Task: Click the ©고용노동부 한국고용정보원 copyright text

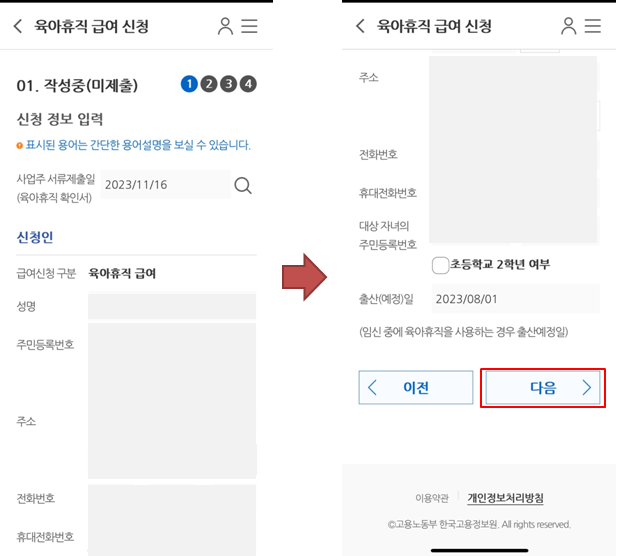Action: pyautogui.click(x=479, y=524)
